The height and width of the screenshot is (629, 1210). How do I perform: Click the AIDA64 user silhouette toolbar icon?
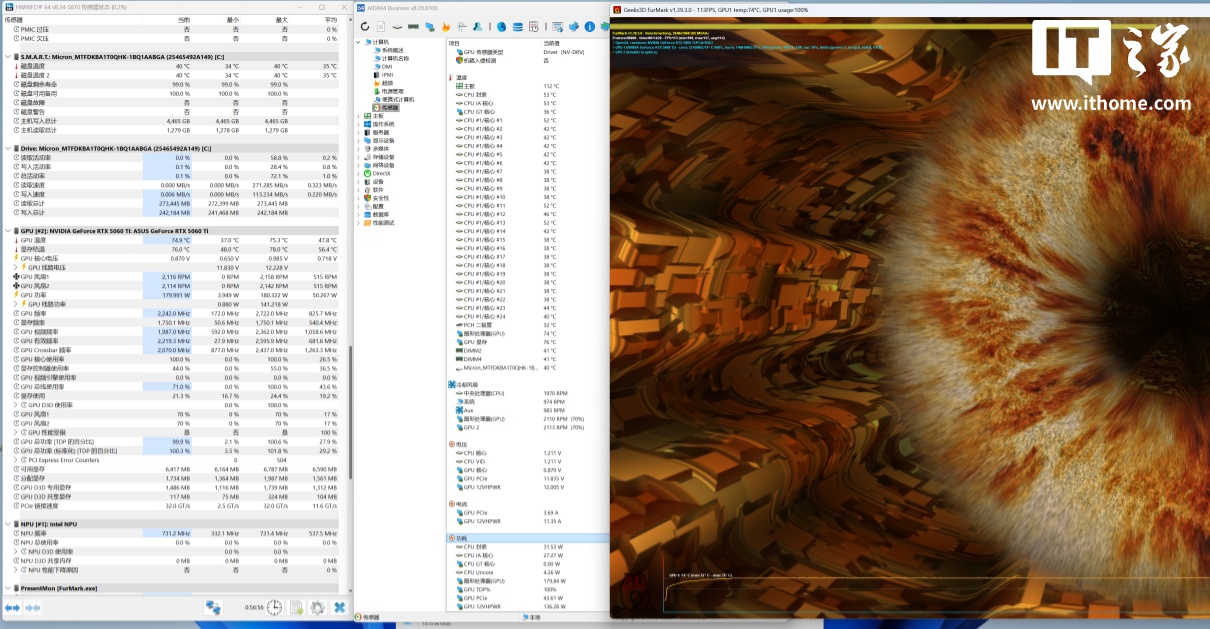click(478, 26)
